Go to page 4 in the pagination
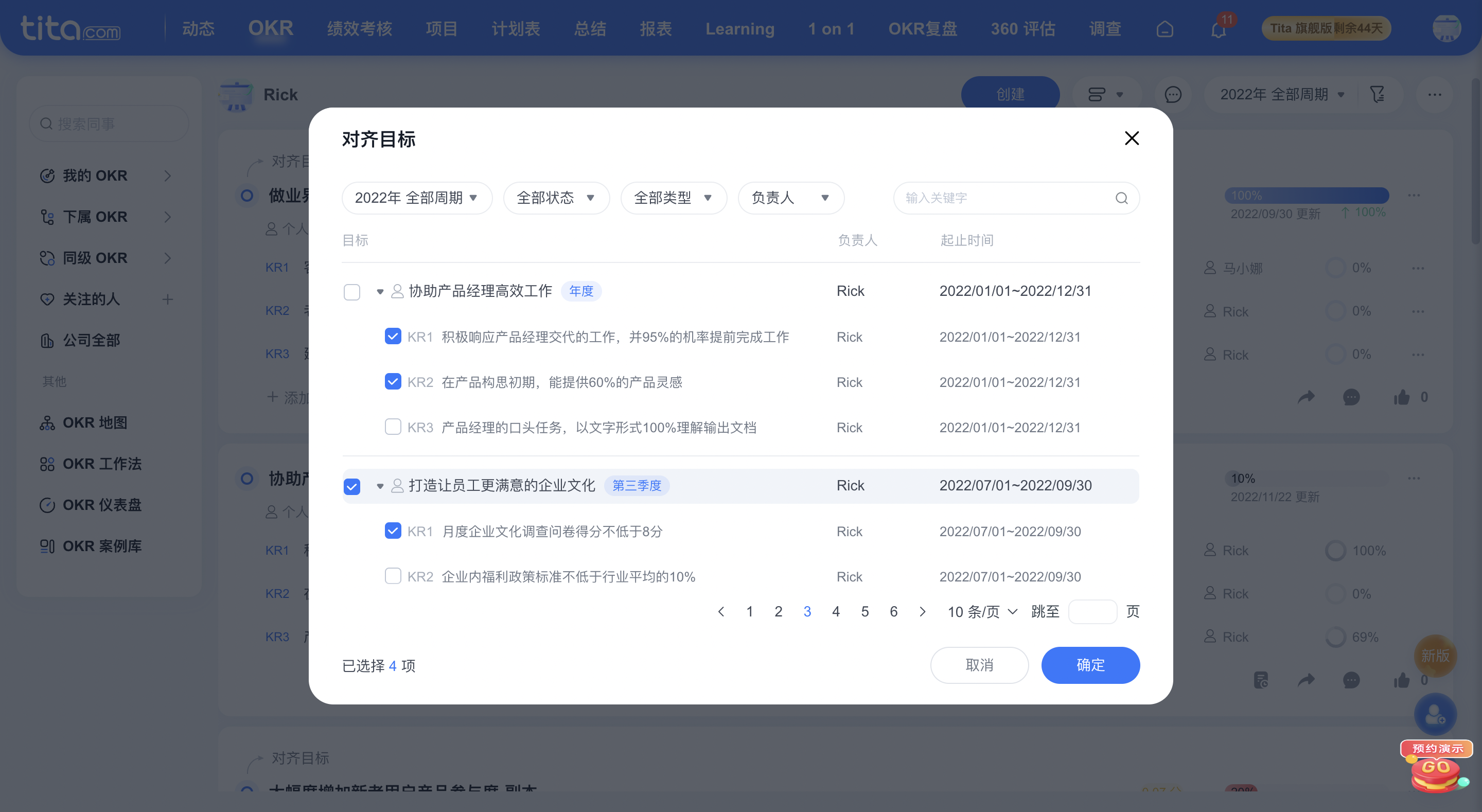Viewport: 1482px width, 812px height. pos(835,612)
